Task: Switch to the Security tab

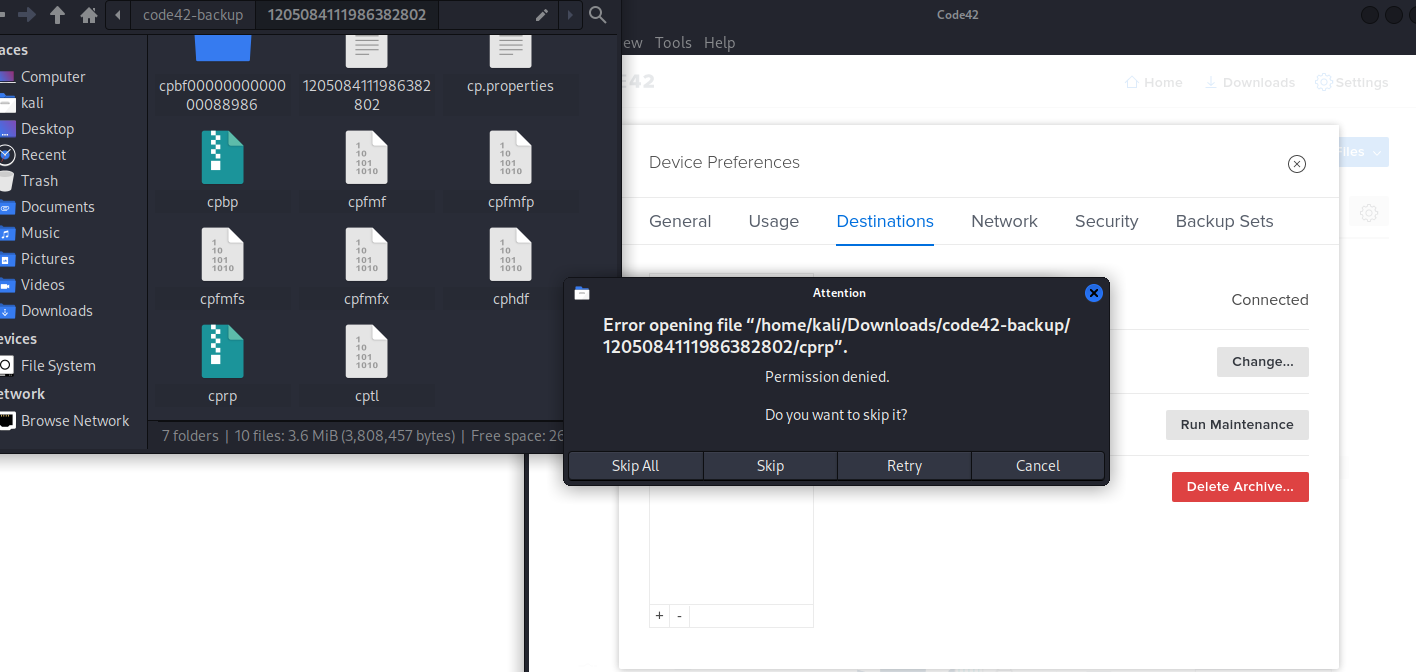Action: point(1106,222)
